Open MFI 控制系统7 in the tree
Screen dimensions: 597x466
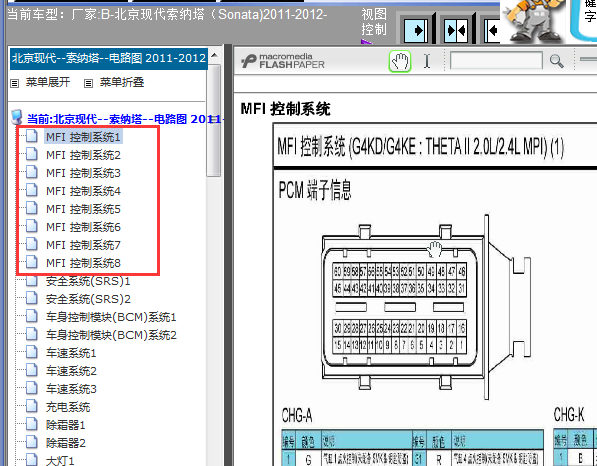click(83, 245)
